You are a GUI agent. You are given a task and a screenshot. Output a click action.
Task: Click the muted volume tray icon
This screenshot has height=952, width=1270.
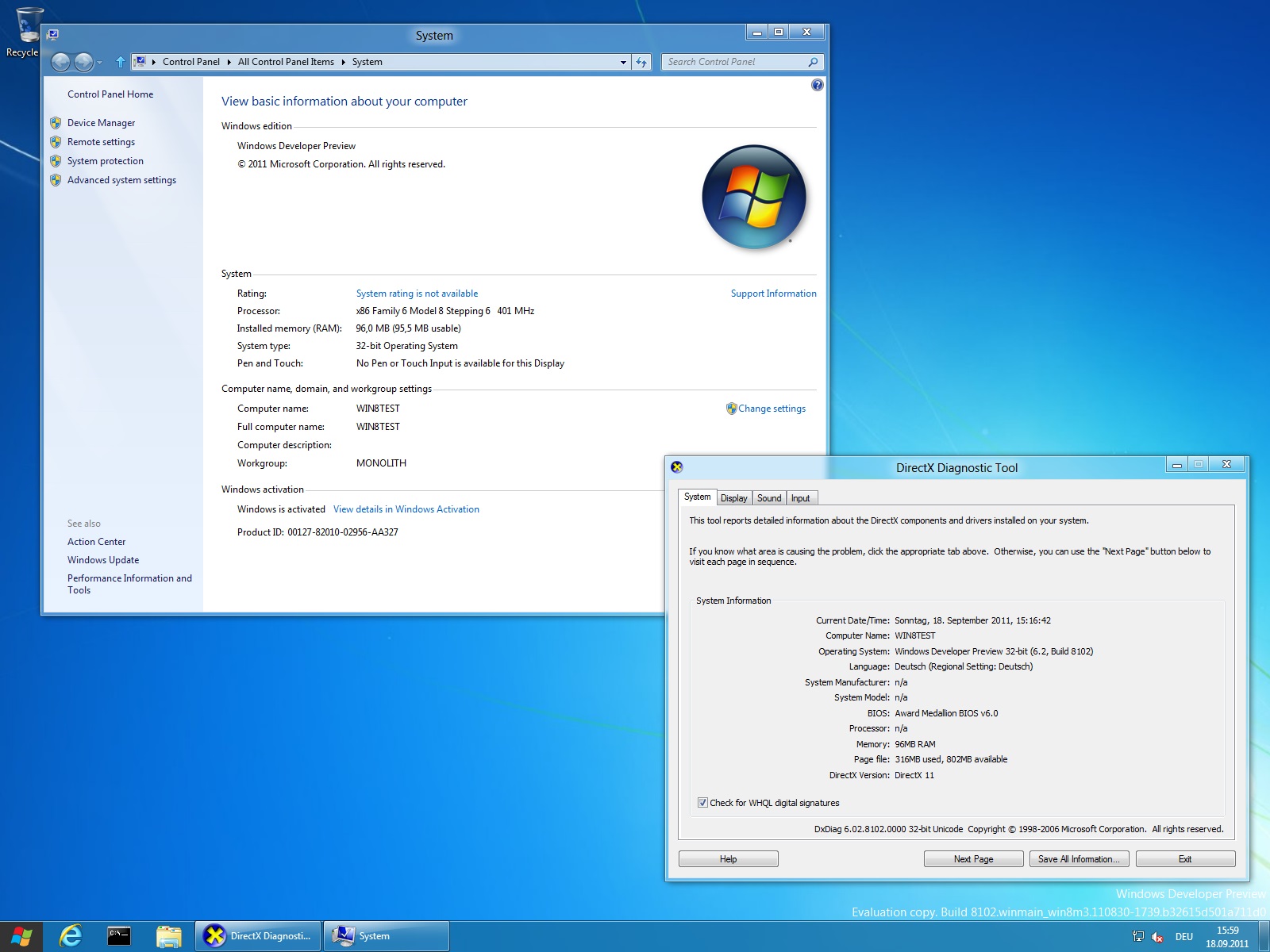click(x=1157, y=937)
